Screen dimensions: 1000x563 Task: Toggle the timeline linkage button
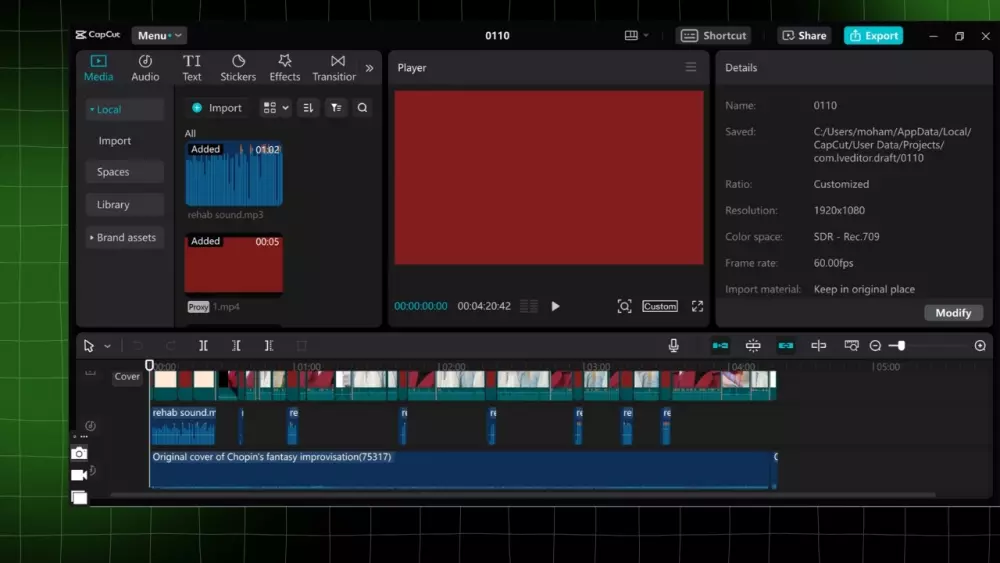point(786,345)
